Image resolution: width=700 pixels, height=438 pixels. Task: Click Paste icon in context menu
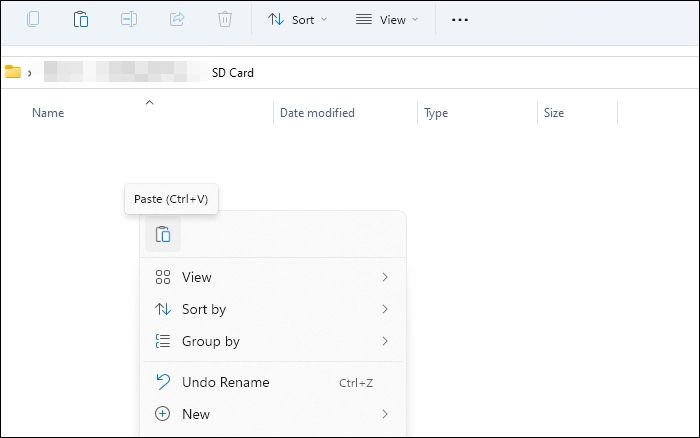(x=163, y=235)
